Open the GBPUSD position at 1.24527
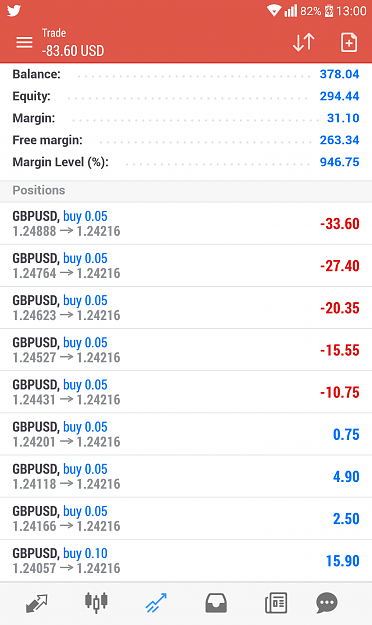The width and height of the screenshot is (372, 625). 186,350
